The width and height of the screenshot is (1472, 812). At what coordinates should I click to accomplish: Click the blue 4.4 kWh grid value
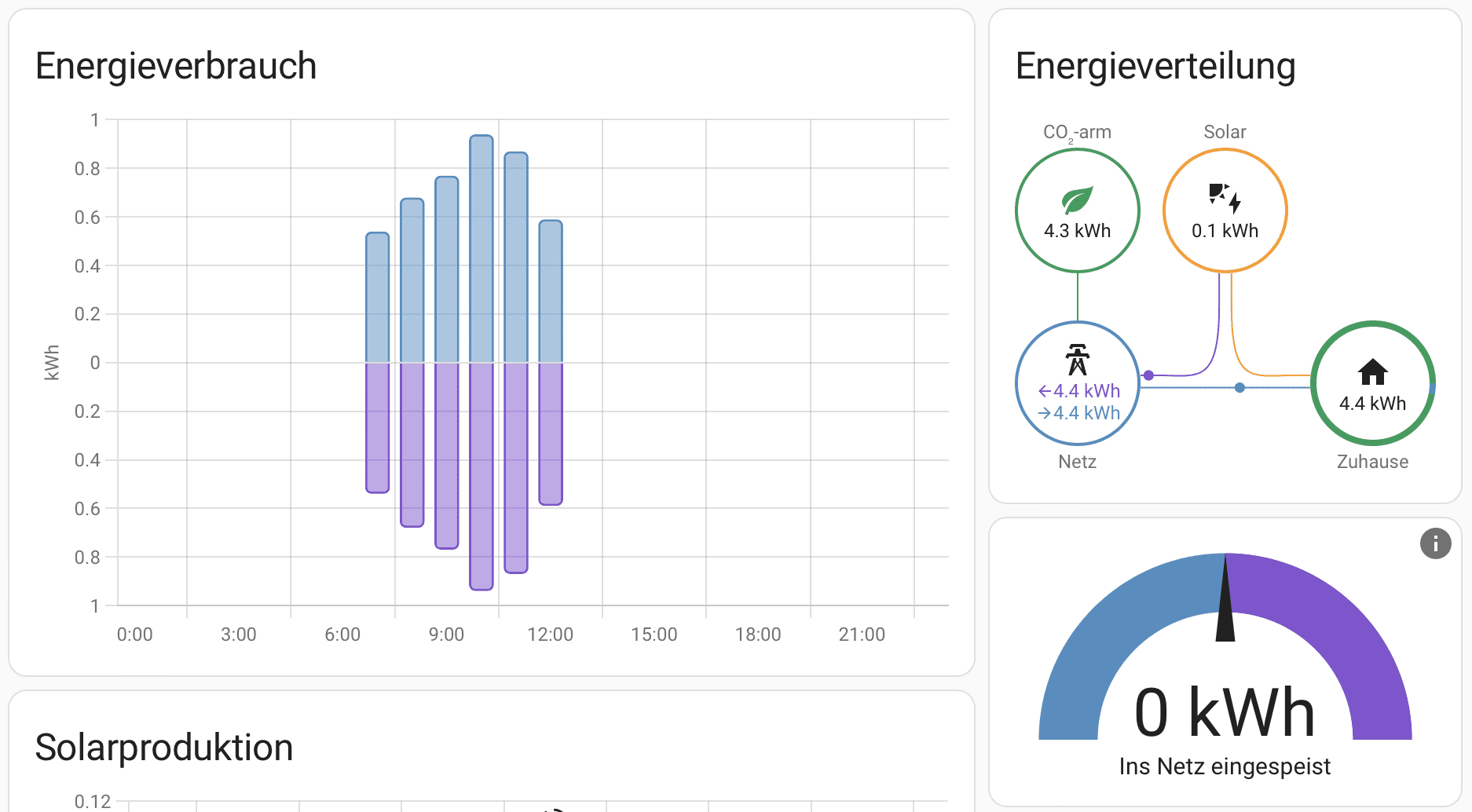1079,413
